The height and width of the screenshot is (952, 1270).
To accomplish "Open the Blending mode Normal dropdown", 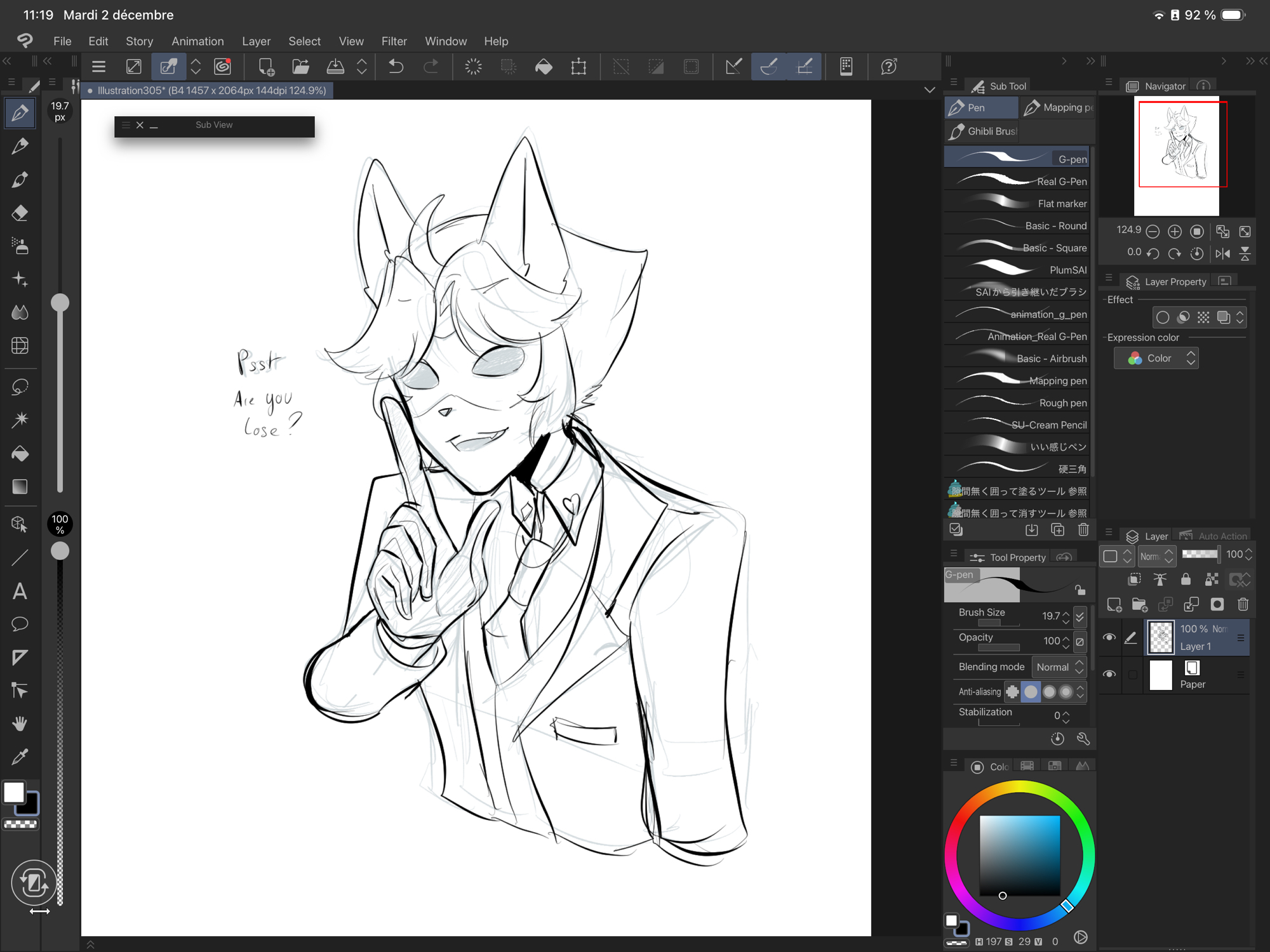I will (x=1059, y=667).
